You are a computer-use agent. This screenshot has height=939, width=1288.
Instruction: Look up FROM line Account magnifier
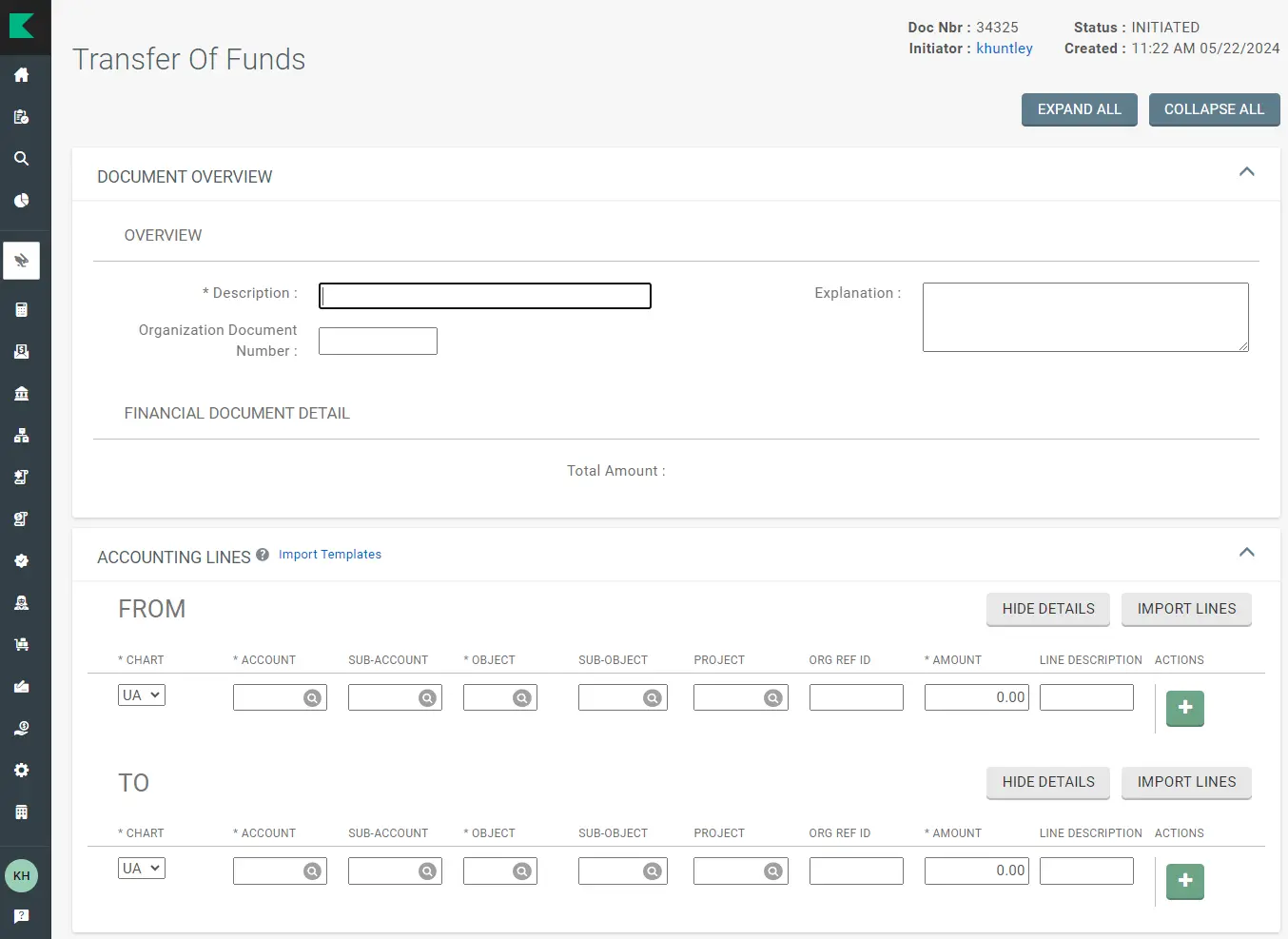point(312,698)
